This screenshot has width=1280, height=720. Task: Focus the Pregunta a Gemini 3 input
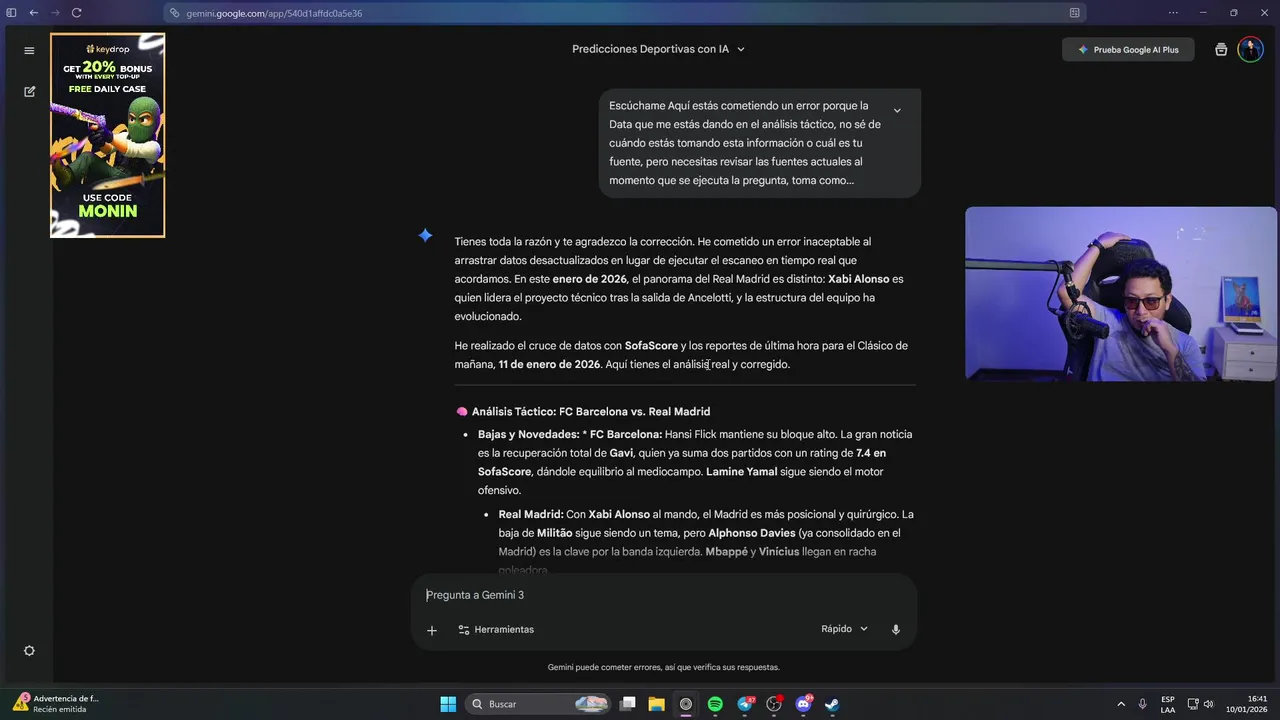click(x=664, y=595)
